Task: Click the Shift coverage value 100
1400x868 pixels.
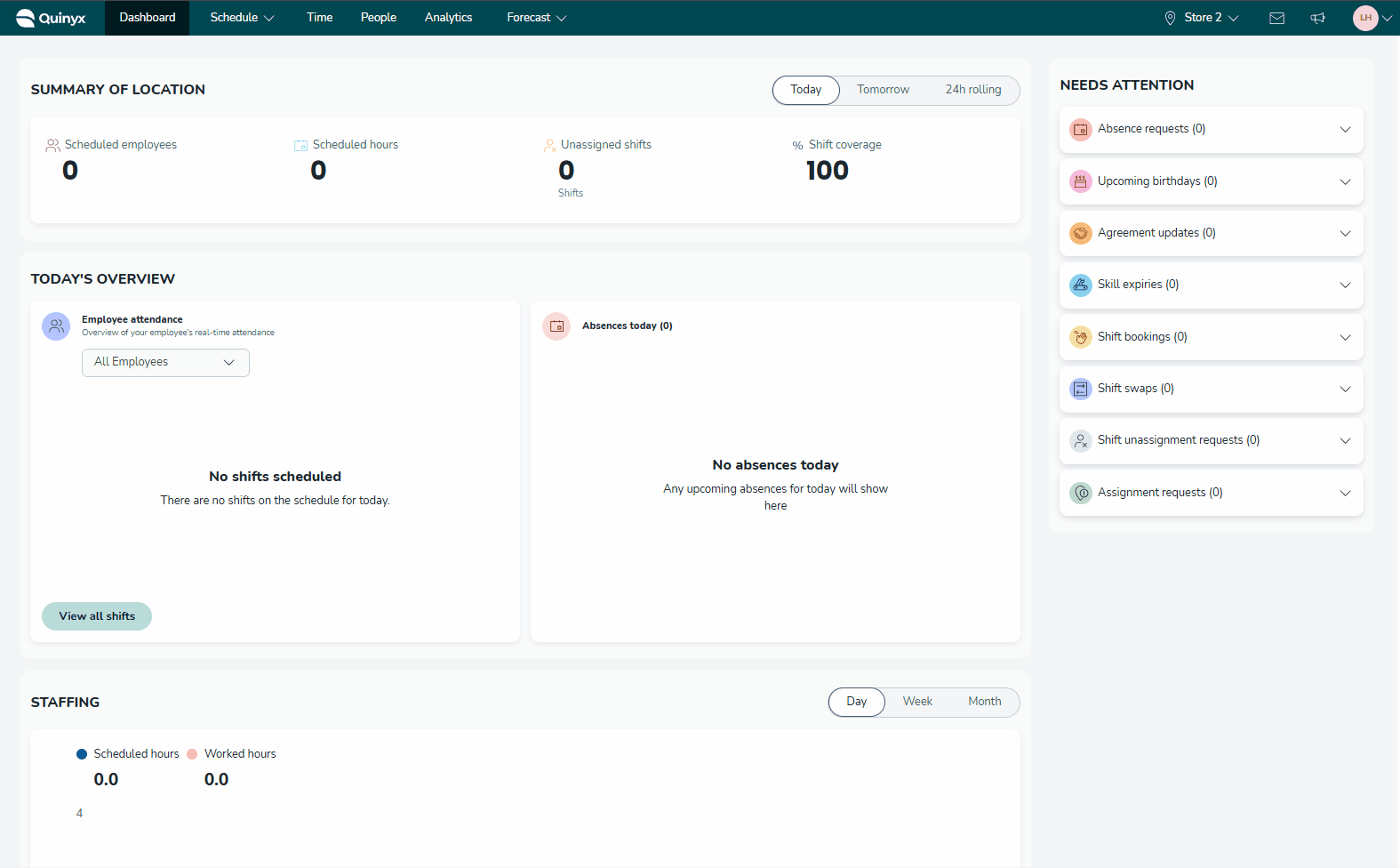Action: pyautogui.click(x=828, y=171)
